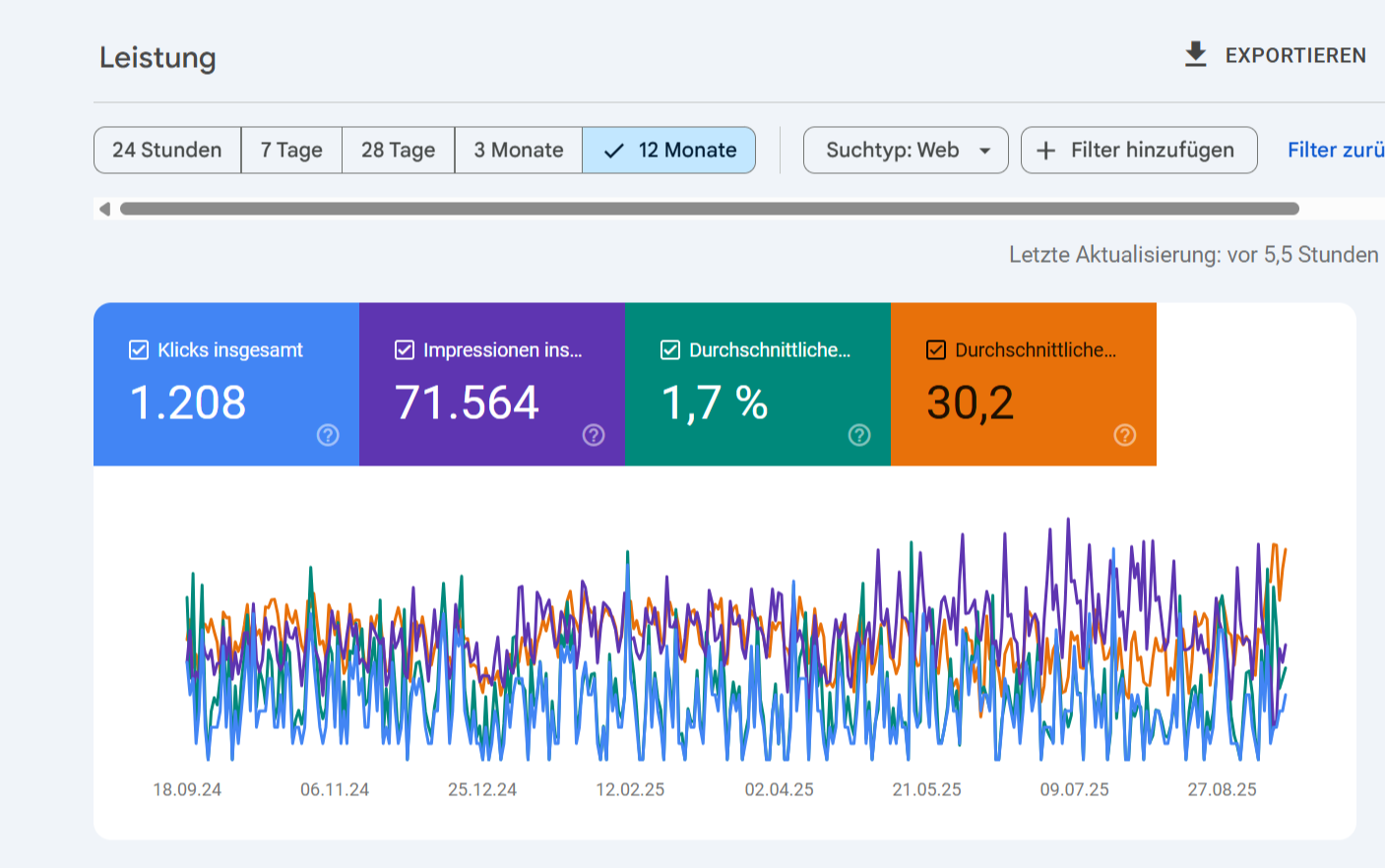
Task: Toggle the Impressionen insgesamt checkbox
Action: (405, 350)
